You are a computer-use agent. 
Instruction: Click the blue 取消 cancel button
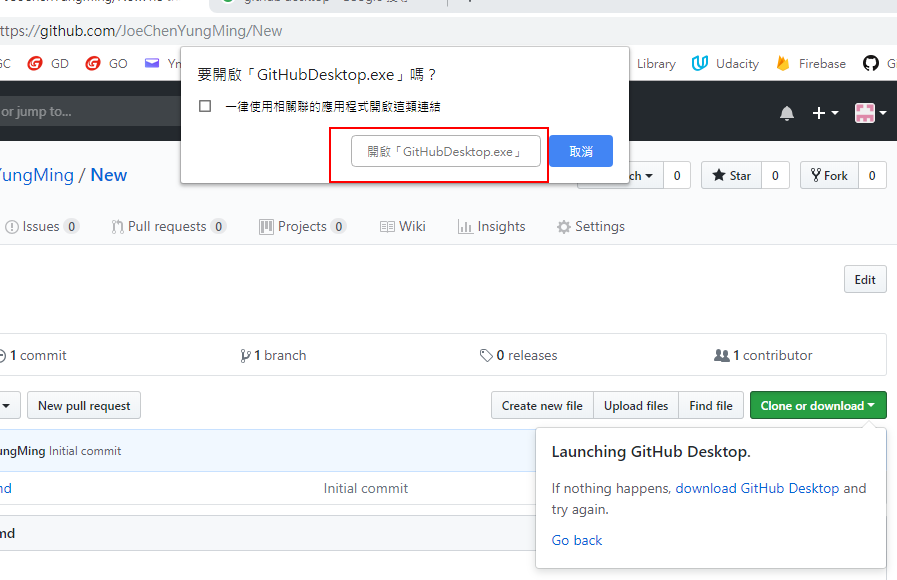point(581,151)
